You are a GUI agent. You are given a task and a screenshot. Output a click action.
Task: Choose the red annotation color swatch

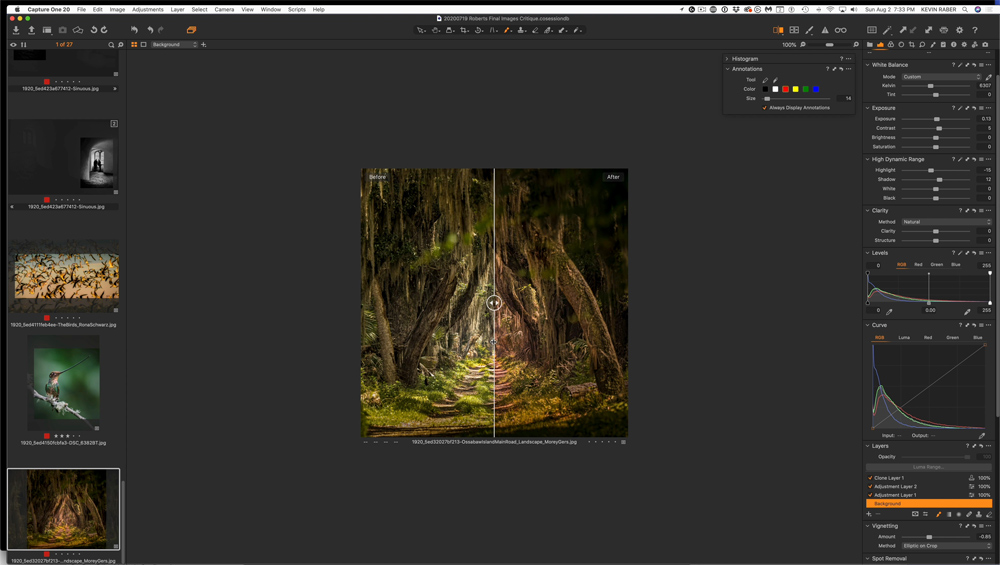click(785, 89)
